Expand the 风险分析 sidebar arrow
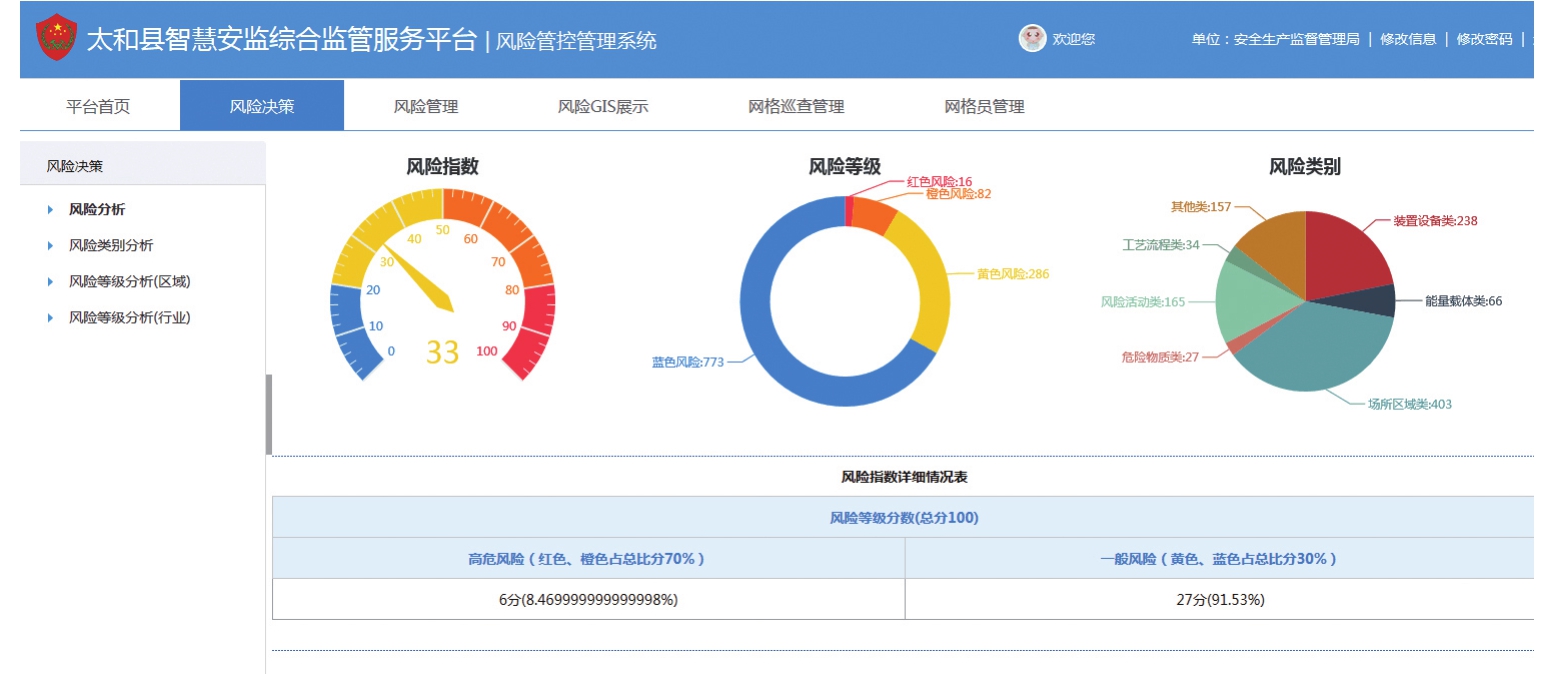The width and height of the screenshot is (1552, 674). coord(51,210)
